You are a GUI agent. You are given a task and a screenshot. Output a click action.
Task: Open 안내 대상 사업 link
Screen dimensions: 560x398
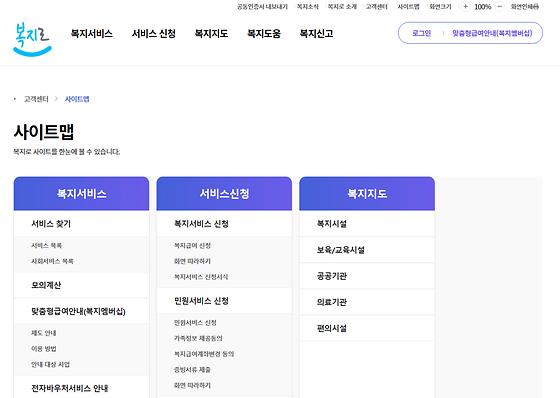point(50,364)
